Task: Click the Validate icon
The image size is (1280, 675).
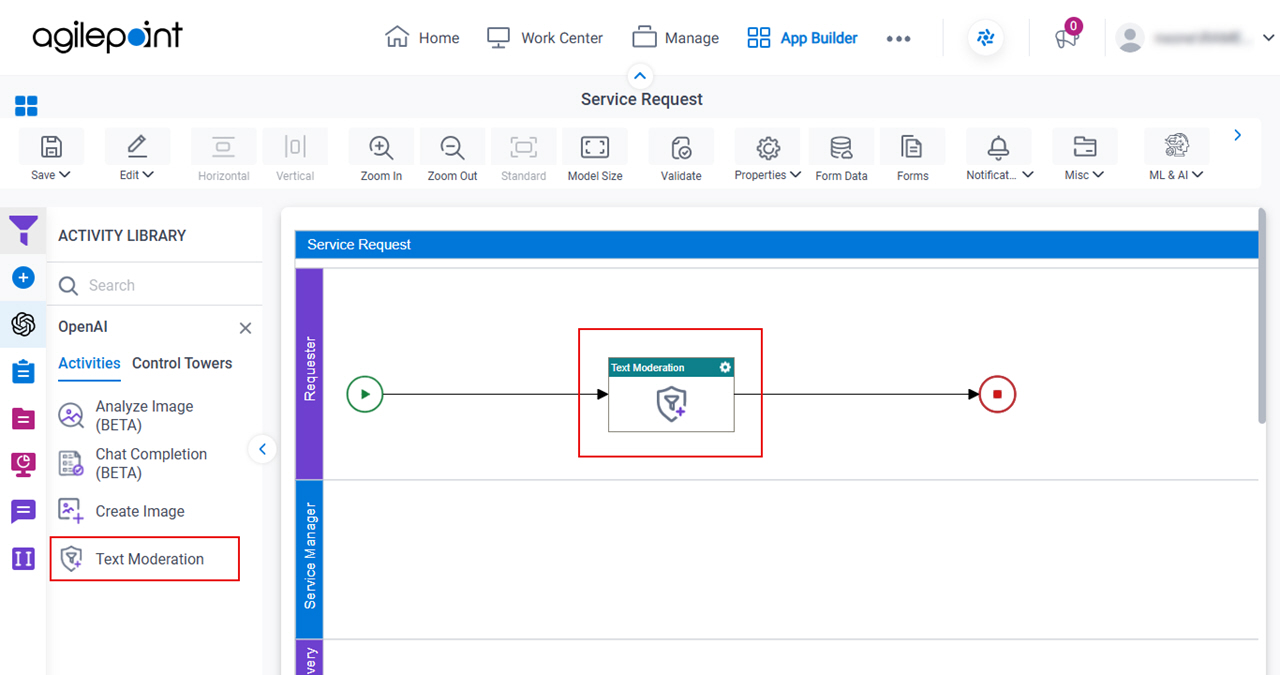Action: [681, 148]
